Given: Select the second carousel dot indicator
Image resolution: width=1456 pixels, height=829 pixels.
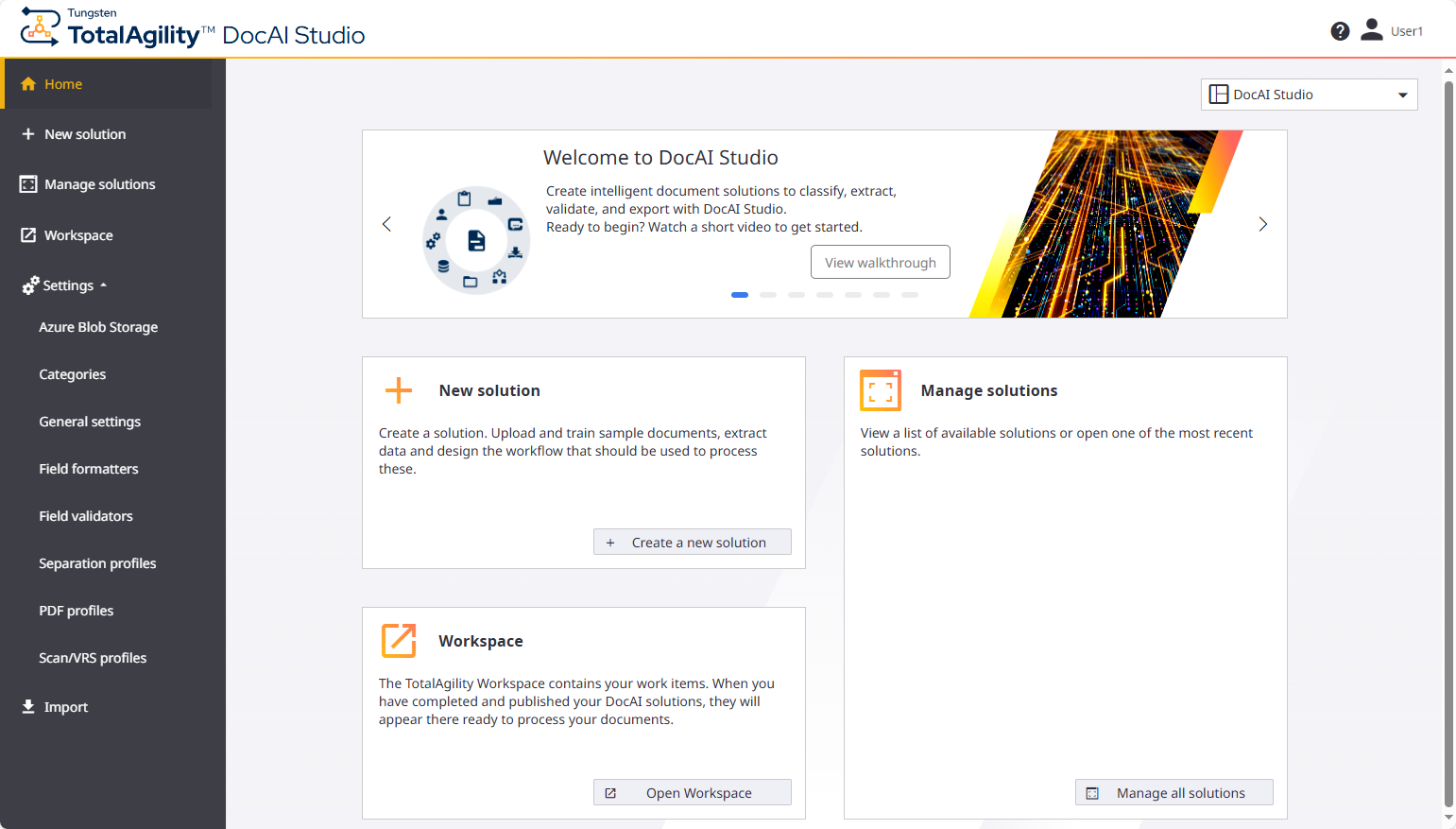Looking at the screenshot, I should 768,295.
